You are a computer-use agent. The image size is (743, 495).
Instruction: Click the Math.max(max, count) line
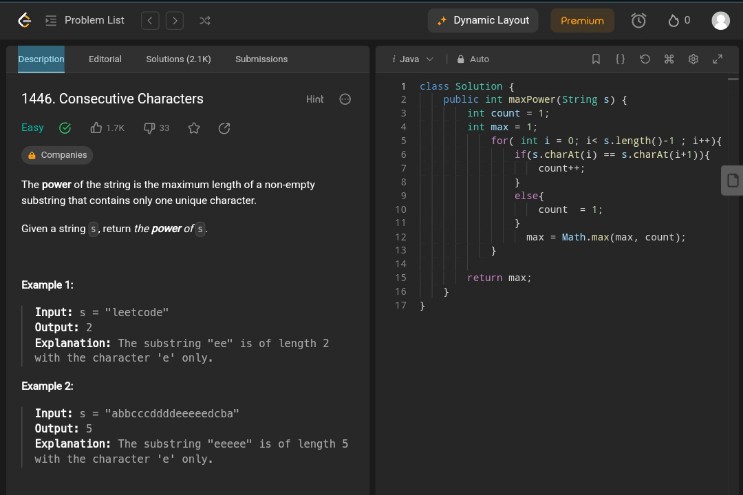pos(606,237)
